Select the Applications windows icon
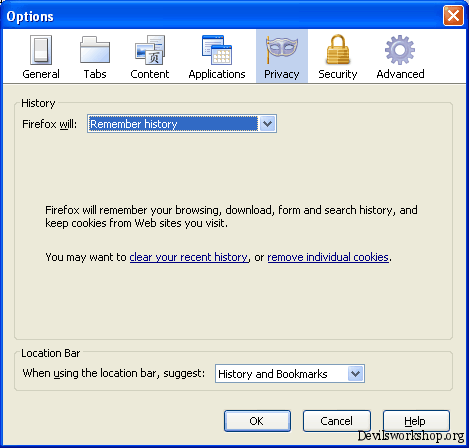469x448 pixels. coord(217,50)
